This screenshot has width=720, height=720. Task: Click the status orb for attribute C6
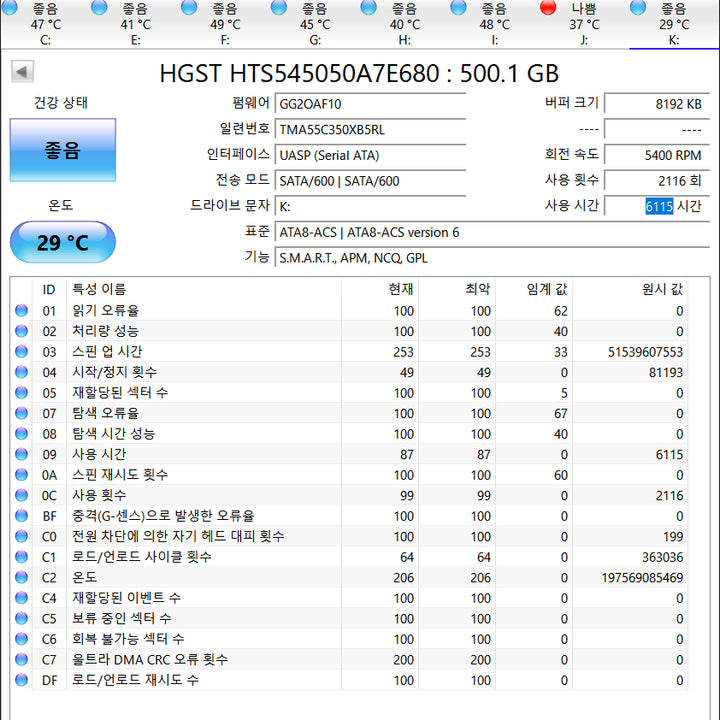22,639
